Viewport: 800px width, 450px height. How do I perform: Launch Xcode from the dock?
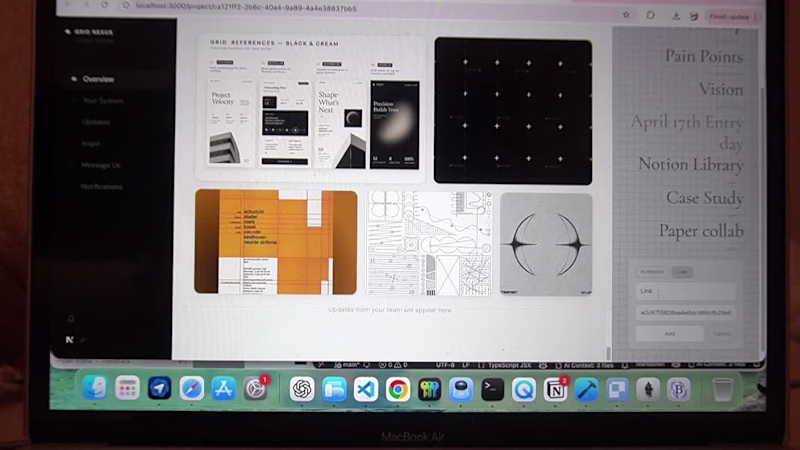587,390
